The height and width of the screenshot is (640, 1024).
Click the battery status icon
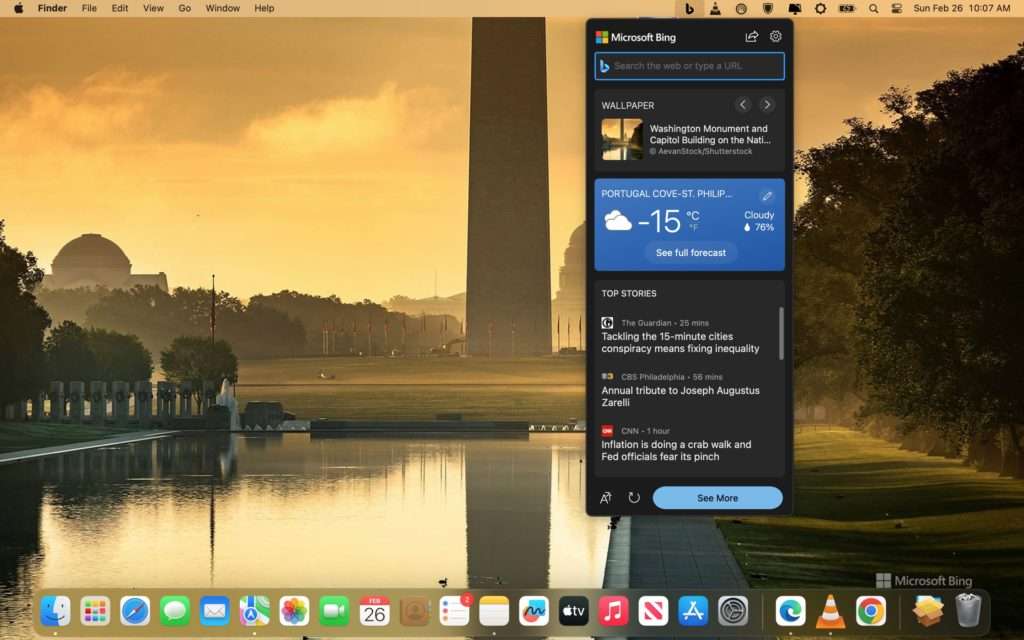847,8
